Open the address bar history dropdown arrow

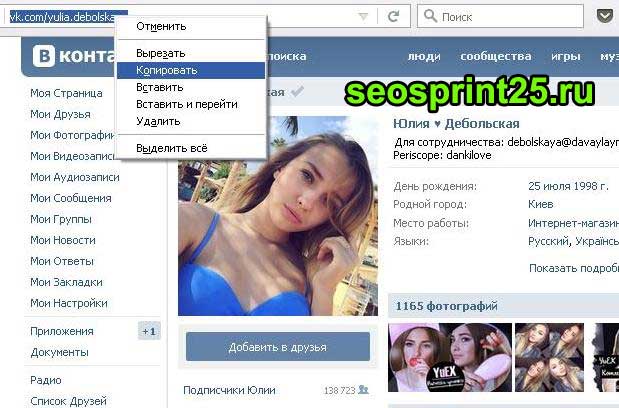click(363, 17)
